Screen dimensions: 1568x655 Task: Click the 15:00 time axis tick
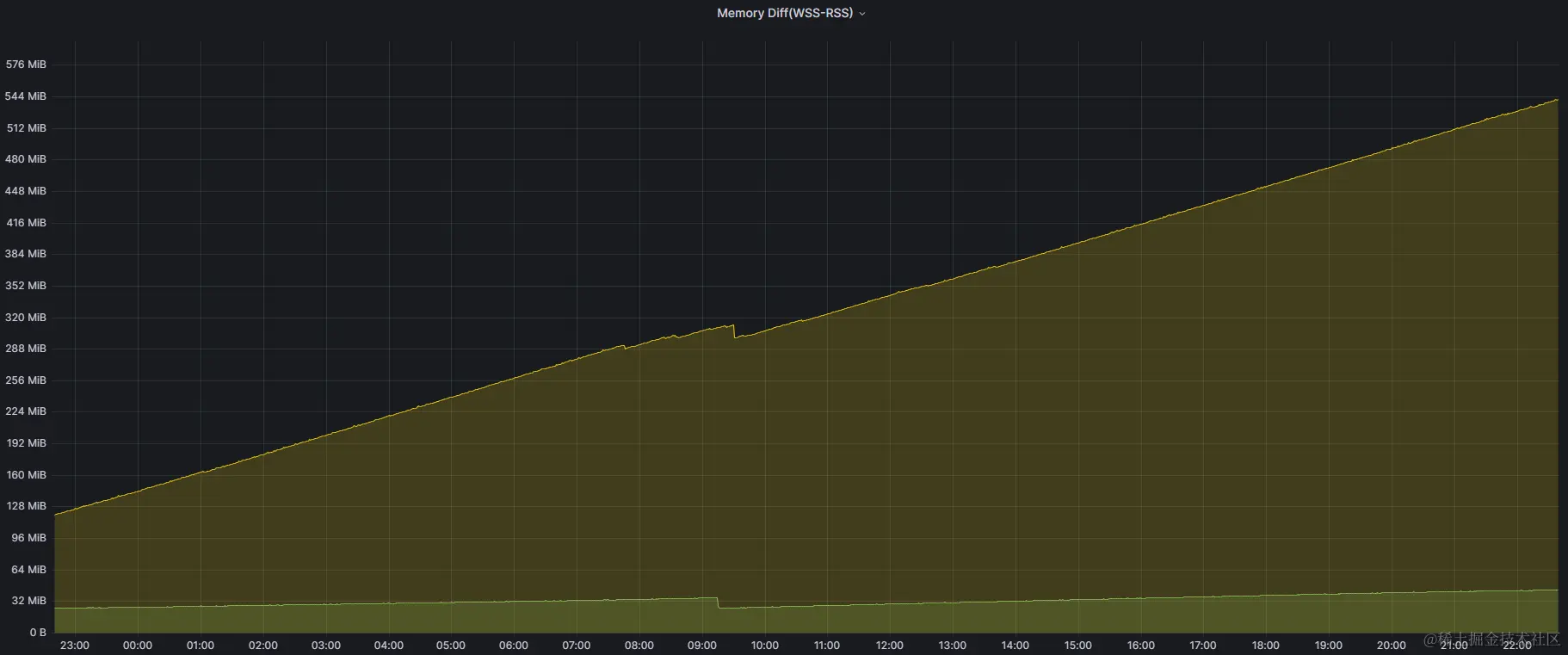coord(1078,646)
